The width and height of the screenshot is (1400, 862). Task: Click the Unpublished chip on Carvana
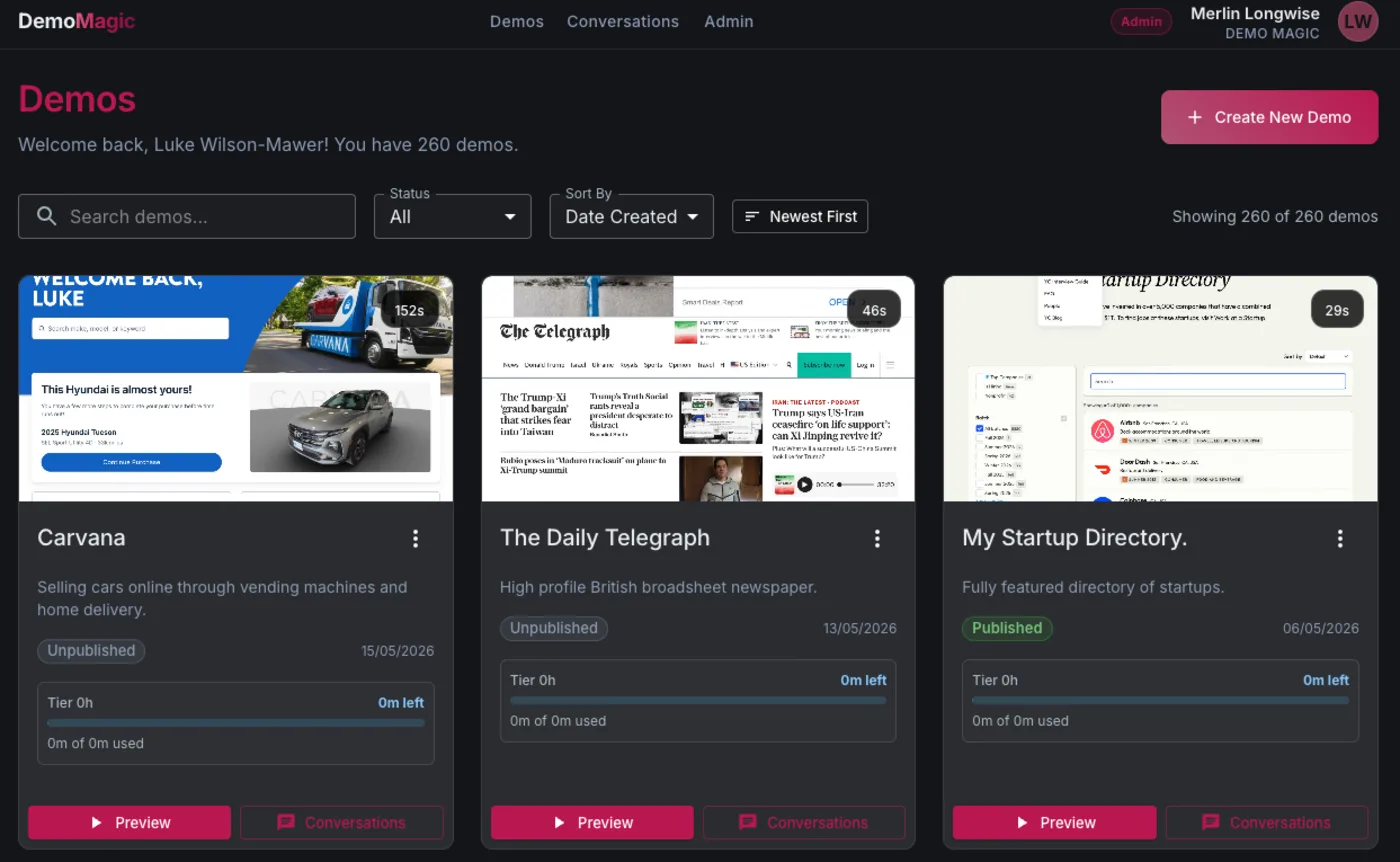click(x=91, y=650)
